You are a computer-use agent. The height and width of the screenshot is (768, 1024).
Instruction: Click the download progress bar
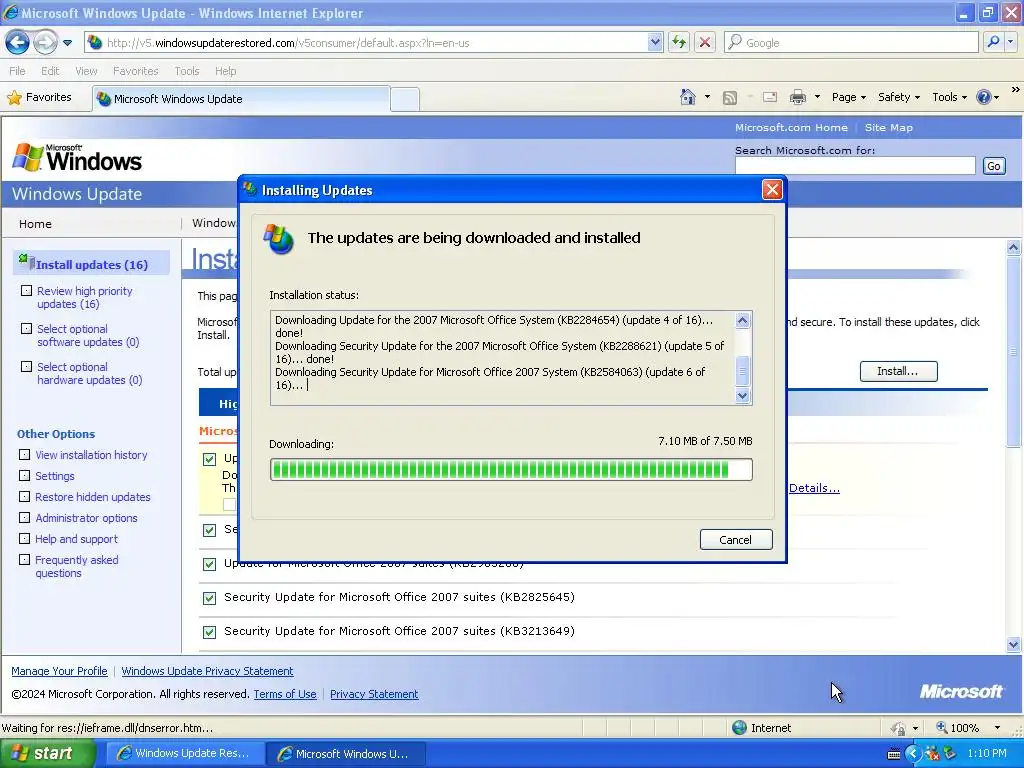511,470
